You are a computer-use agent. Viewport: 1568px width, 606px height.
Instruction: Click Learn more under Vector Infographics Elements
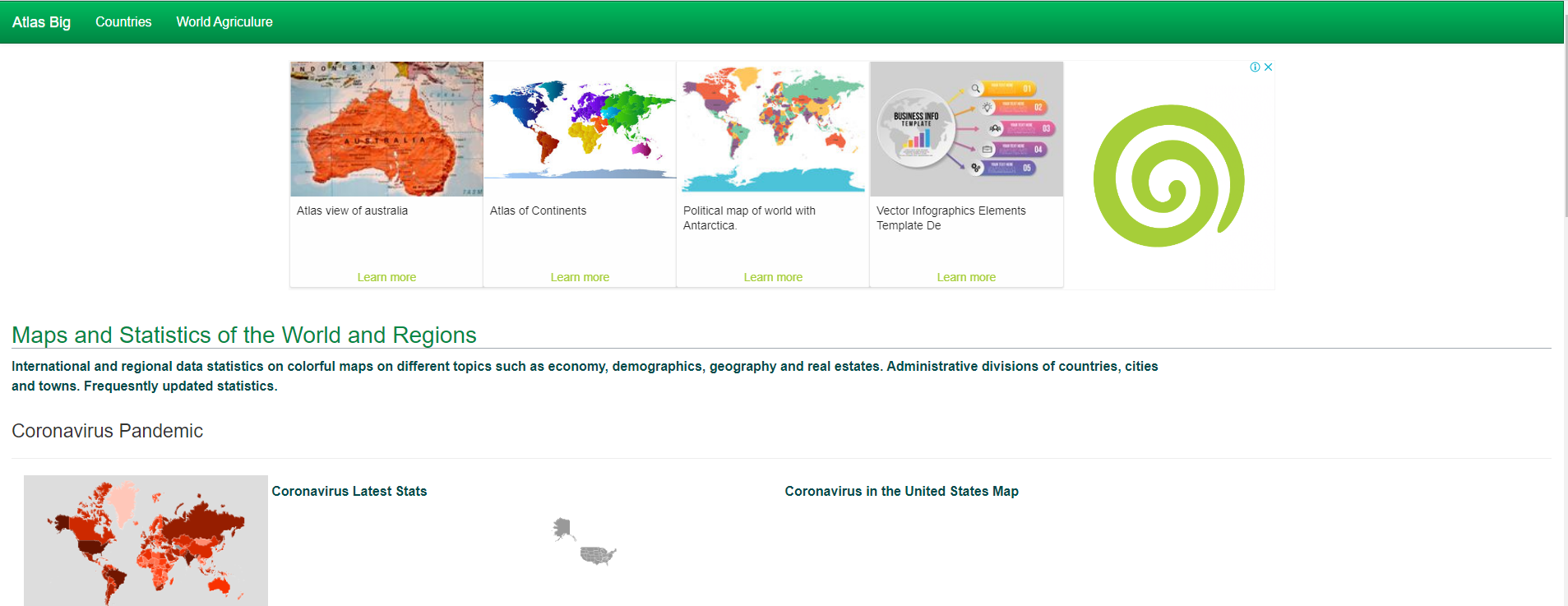point(966,277)
